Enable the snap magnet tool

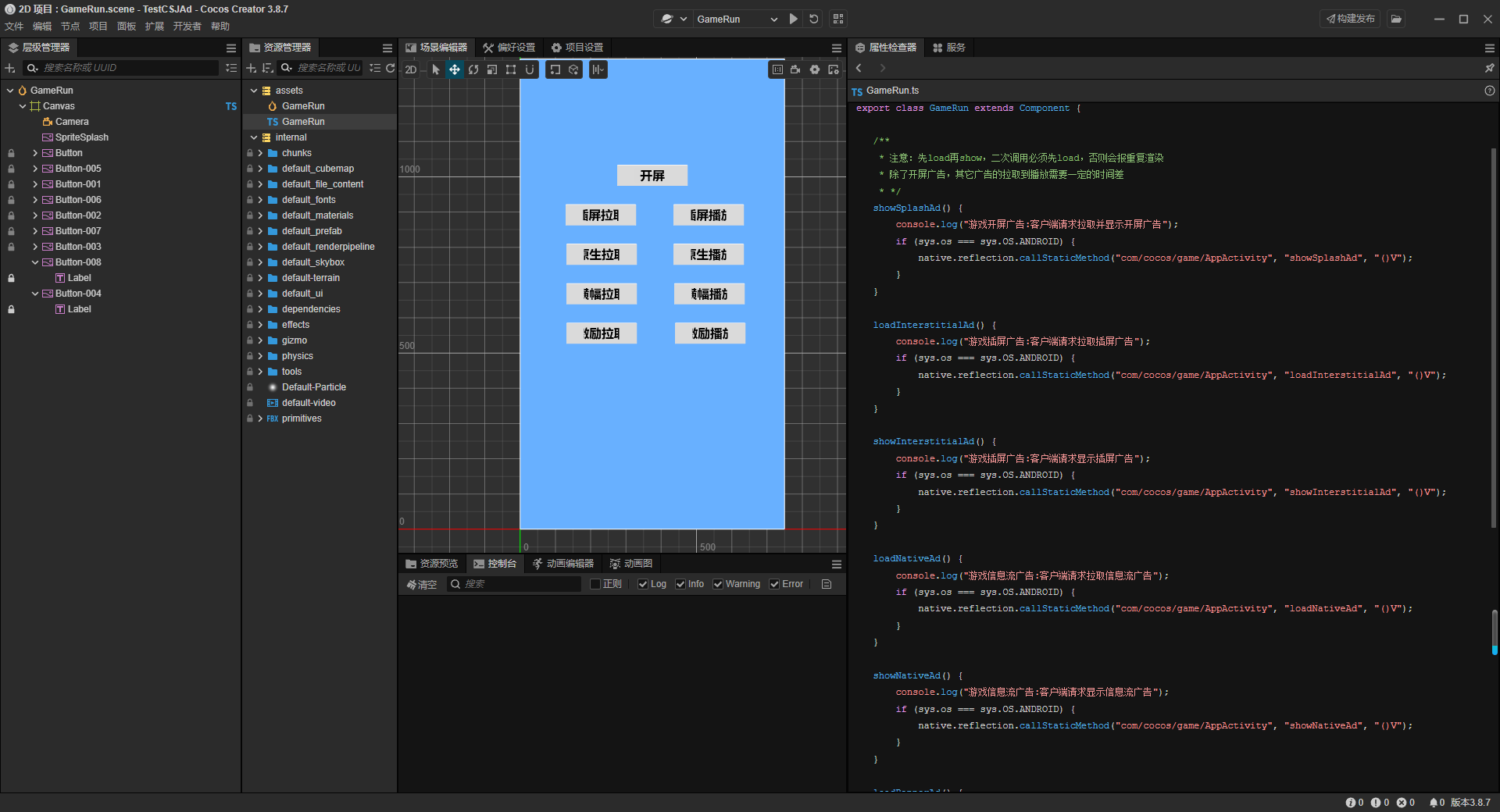[530, 69]
